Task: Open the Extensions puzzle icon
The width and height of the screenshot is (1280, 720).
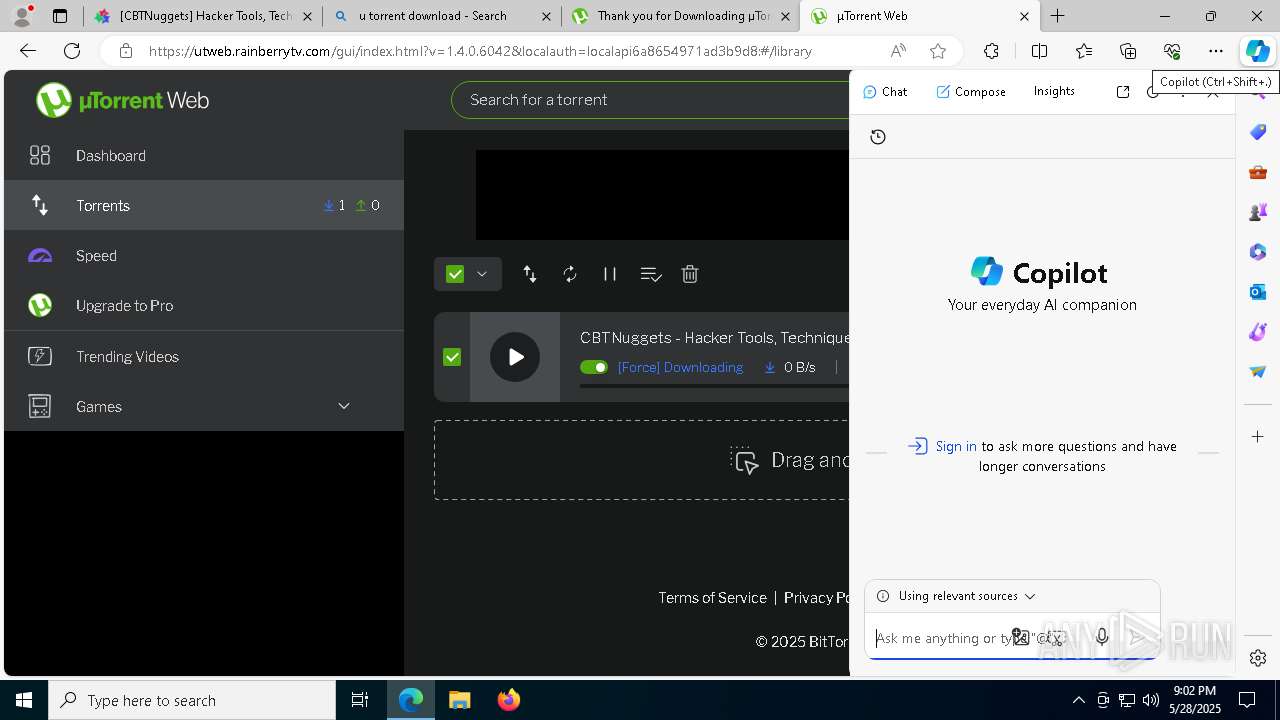Action: tap(991, 51)
